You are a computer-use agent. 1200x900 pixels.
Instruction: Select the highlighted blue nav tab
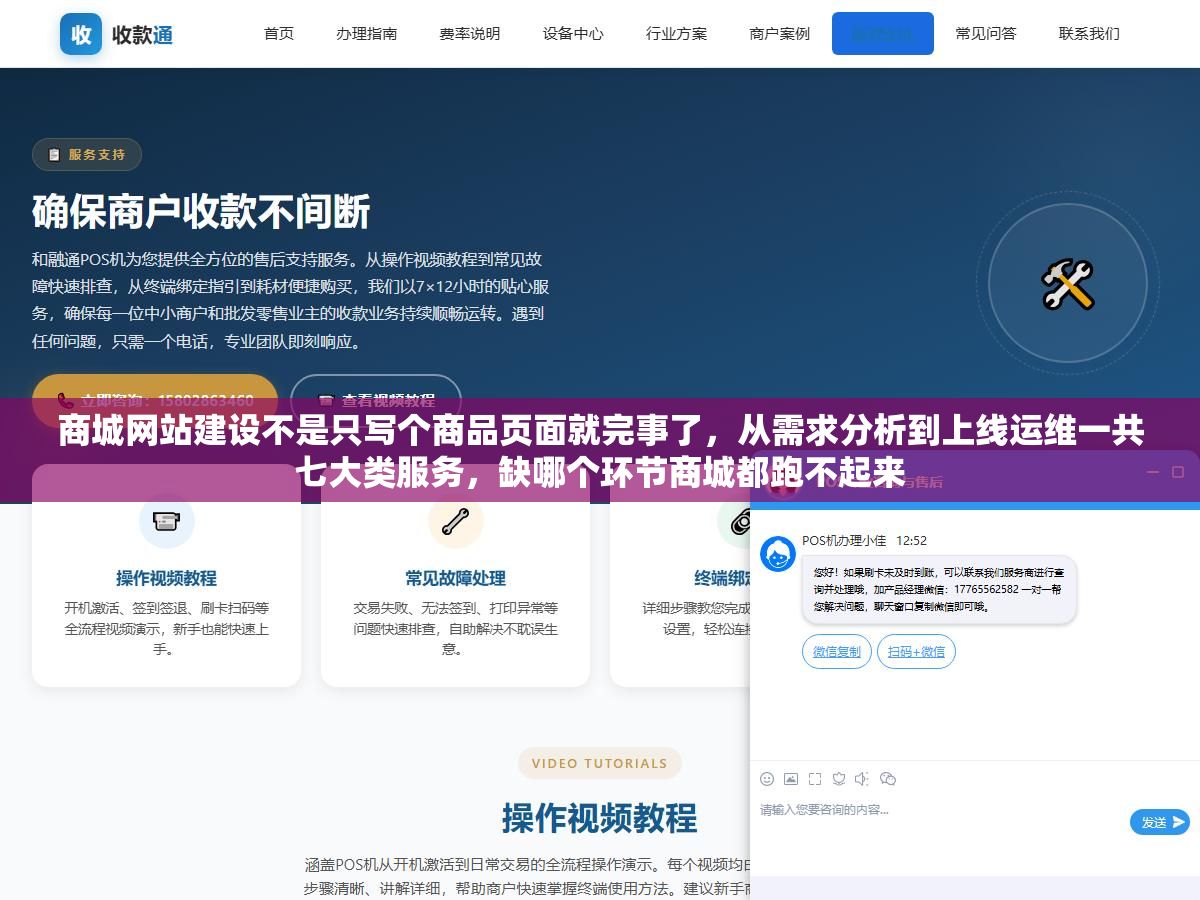coord(883,33)
